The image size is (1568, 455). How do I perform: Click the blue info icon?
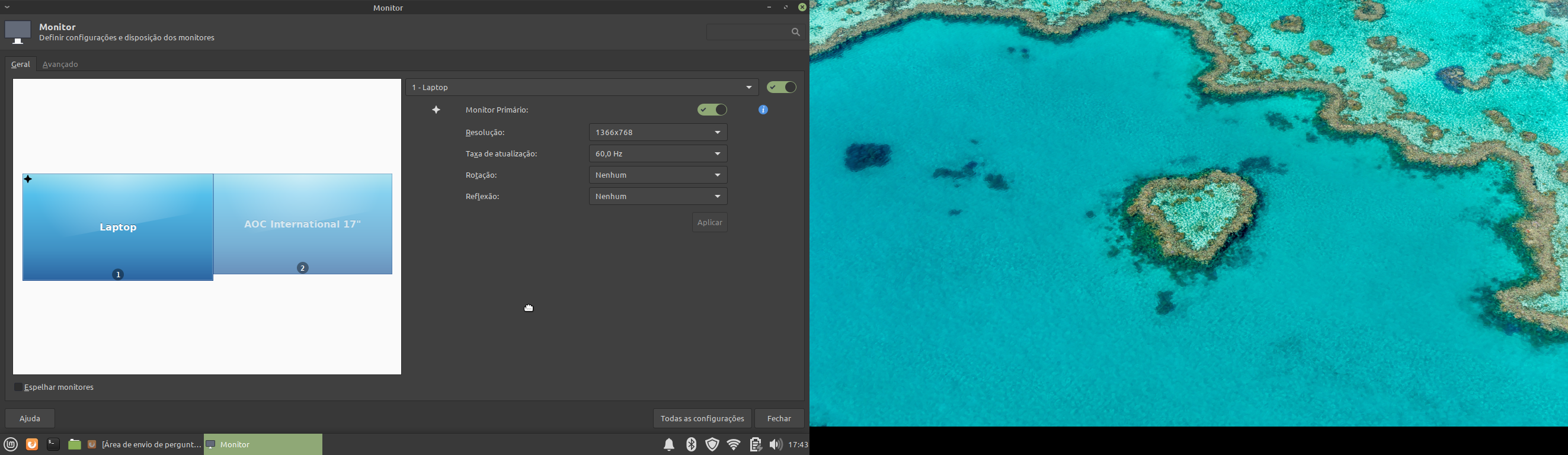pos(763,110)
